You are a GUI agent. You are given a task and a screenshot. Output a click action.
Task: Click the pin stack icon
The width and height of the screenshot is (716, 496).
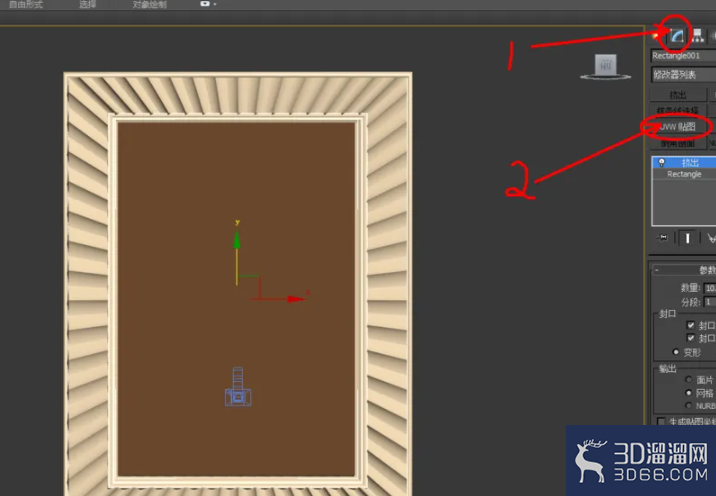pos(663,238)
